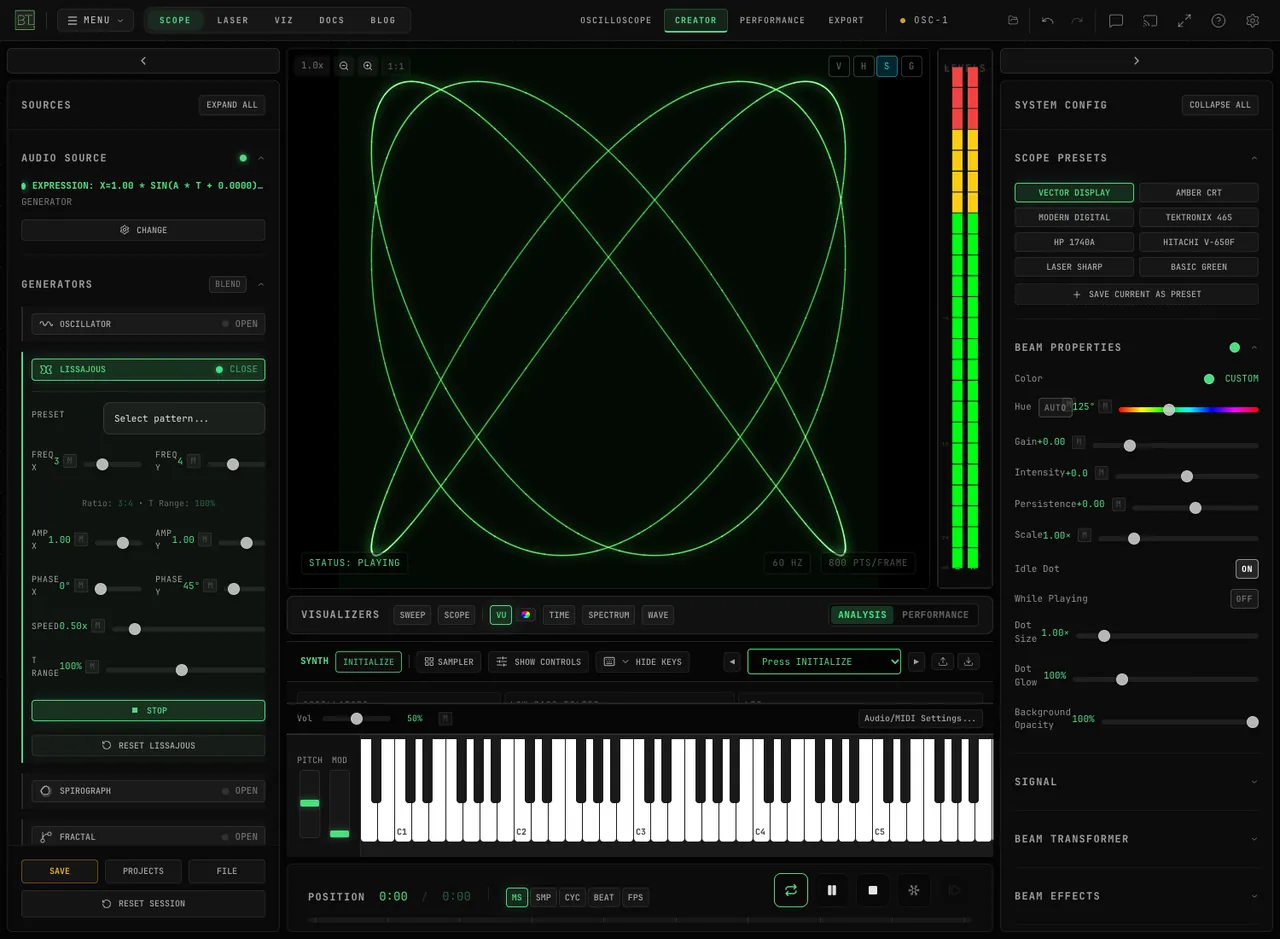Toggle the generators BLEND button

click(228, 285)
